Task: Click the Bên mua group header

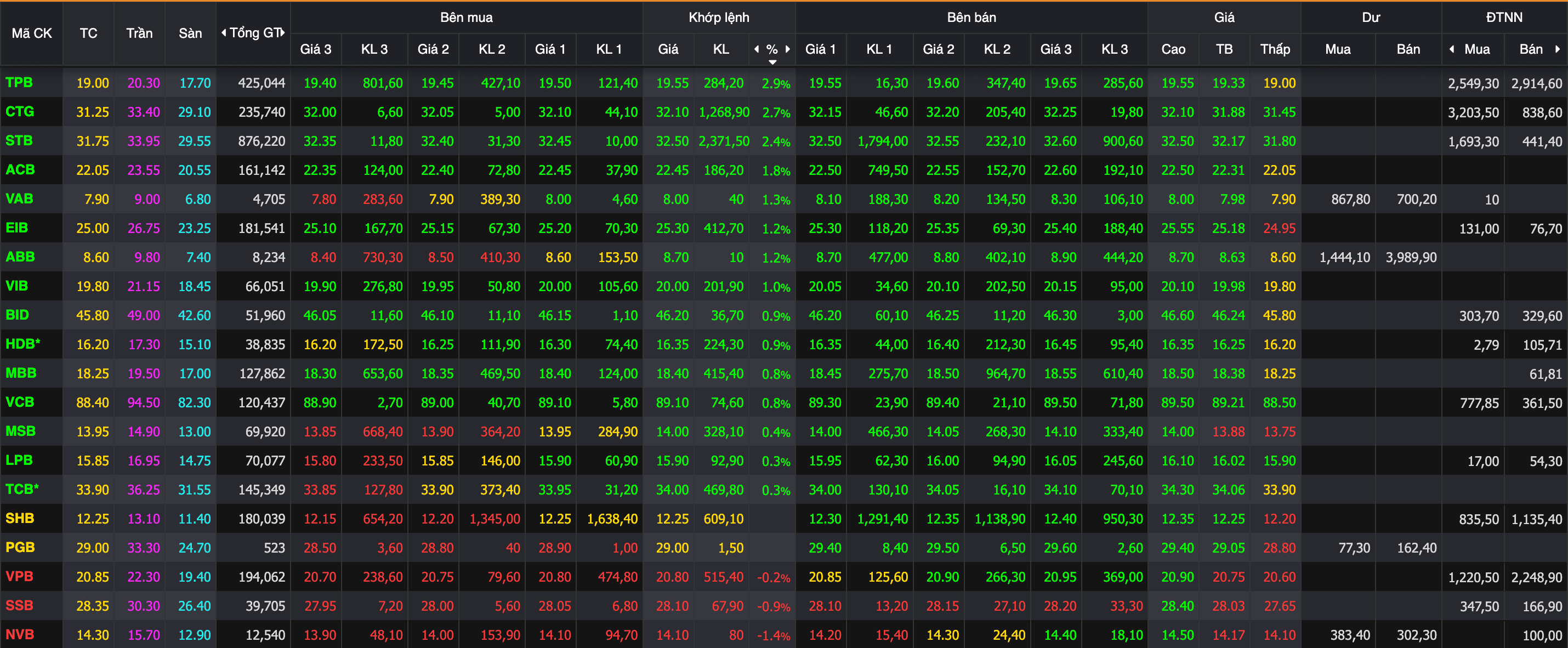Action: (466, 18)
